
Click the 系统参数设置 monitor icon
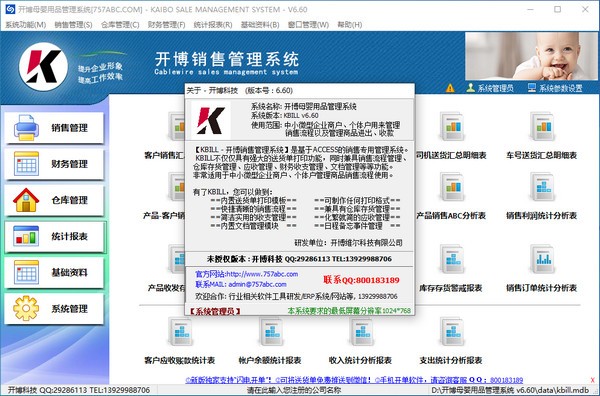pyautogui.click(x=532, y=88)
